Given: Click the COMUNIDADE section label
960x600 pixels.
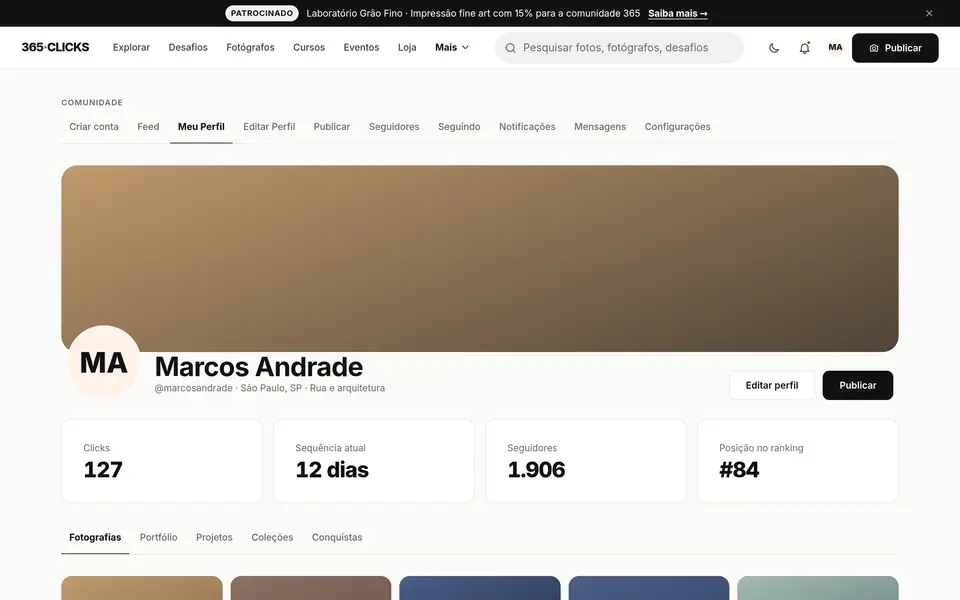Looking at the screenshot, I should pos(92,102).
